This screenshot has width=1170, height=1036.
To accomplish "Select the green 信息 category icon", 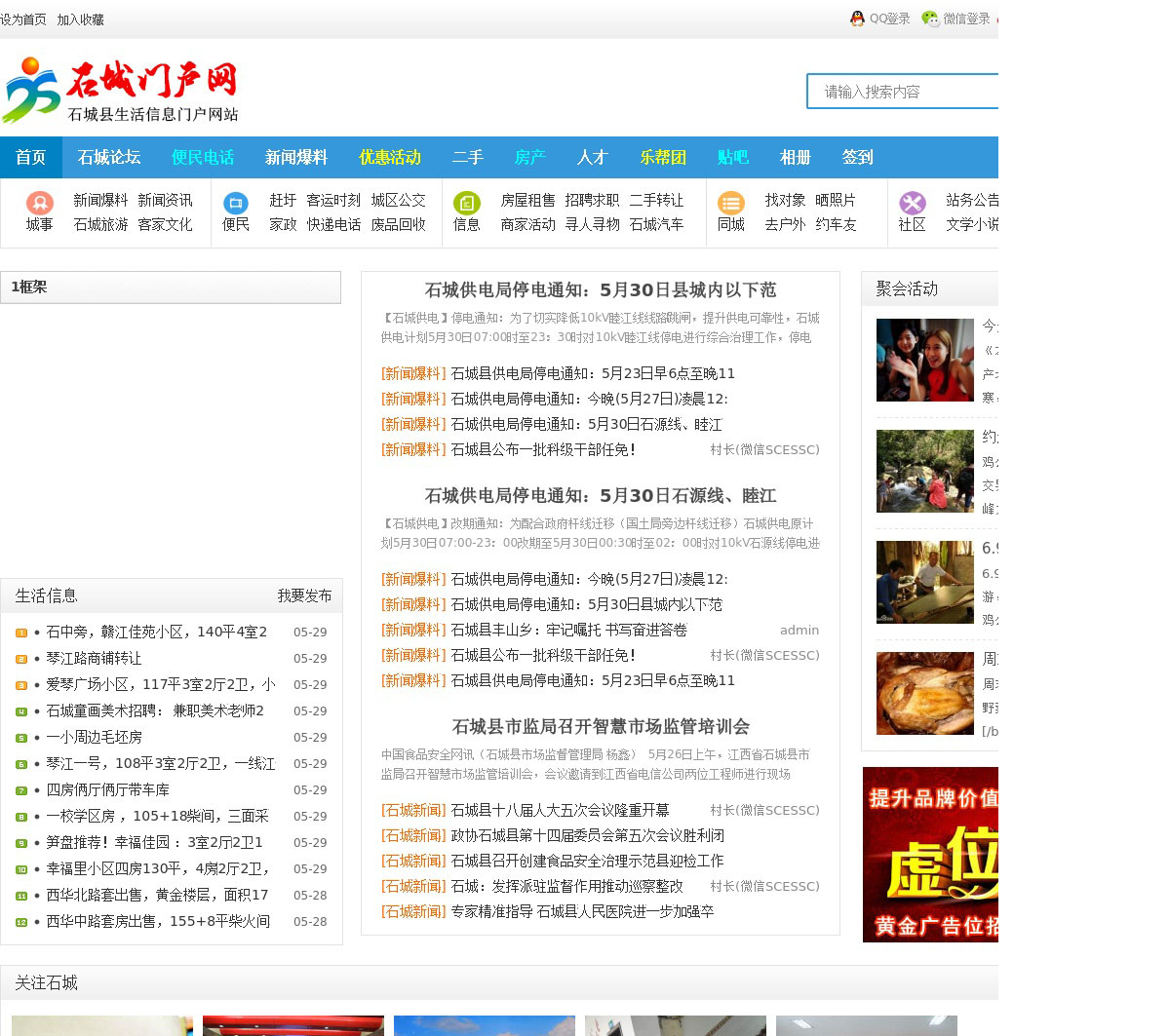I will tap(466, 203).
